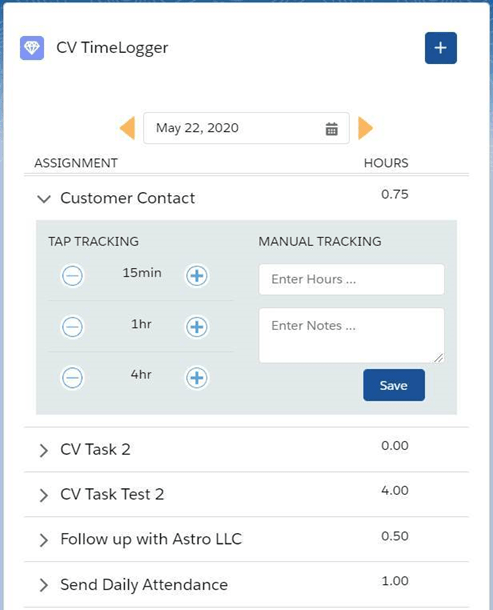The width and height of the screenshot is (493, 610).
Task: Click the blue plus button beside CV TimeLogger
Action: [x=440, y=48]
